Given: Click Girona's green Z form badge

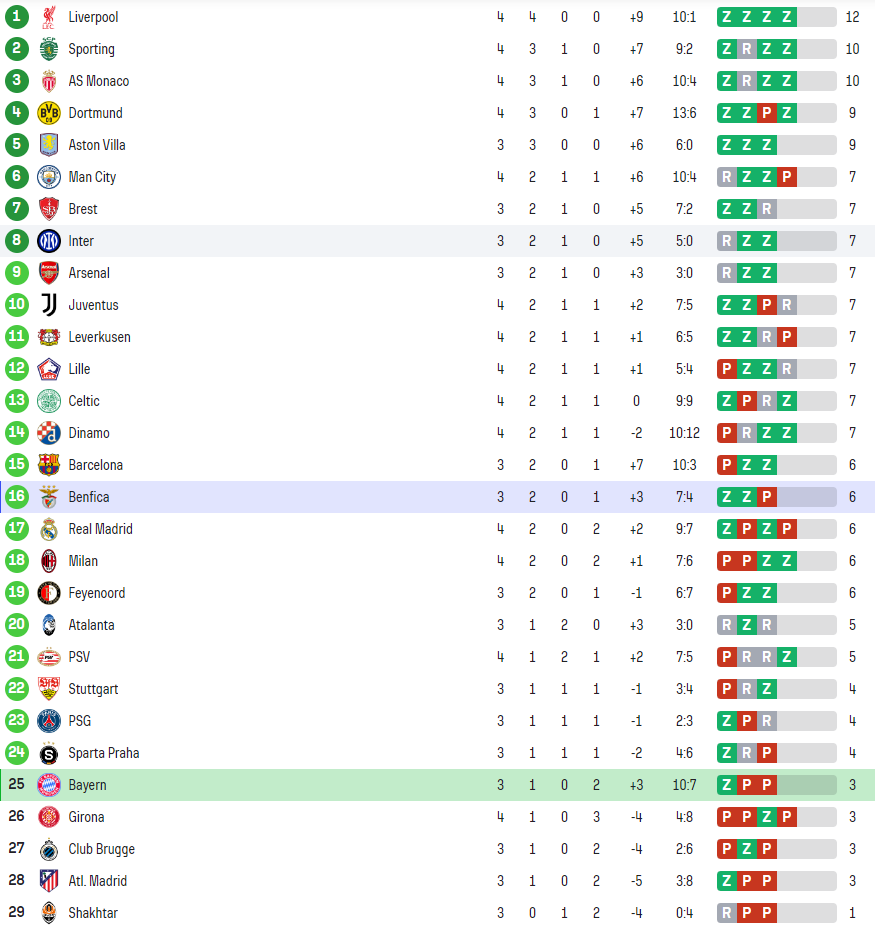Looking at the screenshot, I should [x=767, y=817].
